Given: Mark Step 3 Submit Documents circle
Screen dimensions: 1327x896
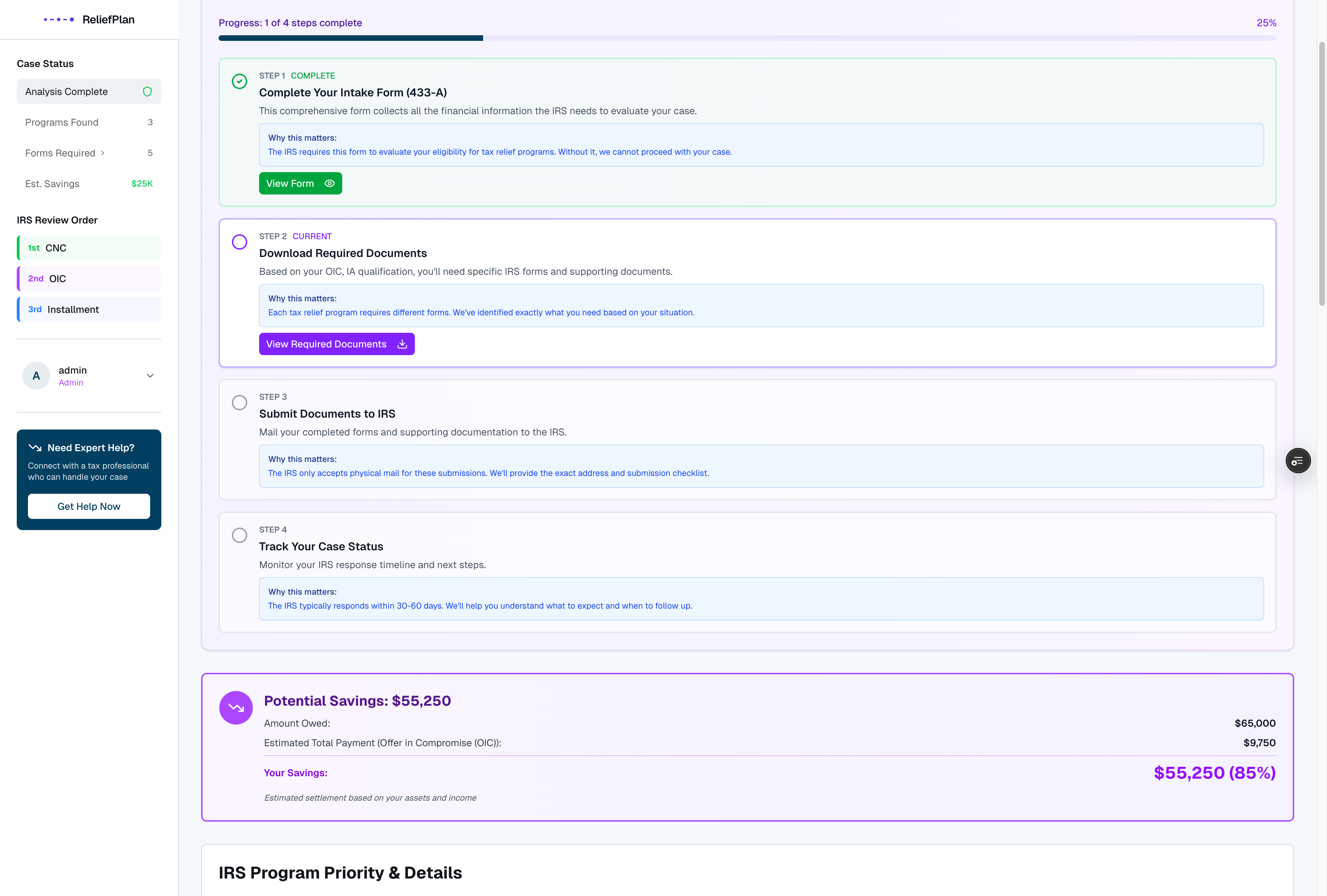Looking at the screenshot, I should click(x=239, y=403).
